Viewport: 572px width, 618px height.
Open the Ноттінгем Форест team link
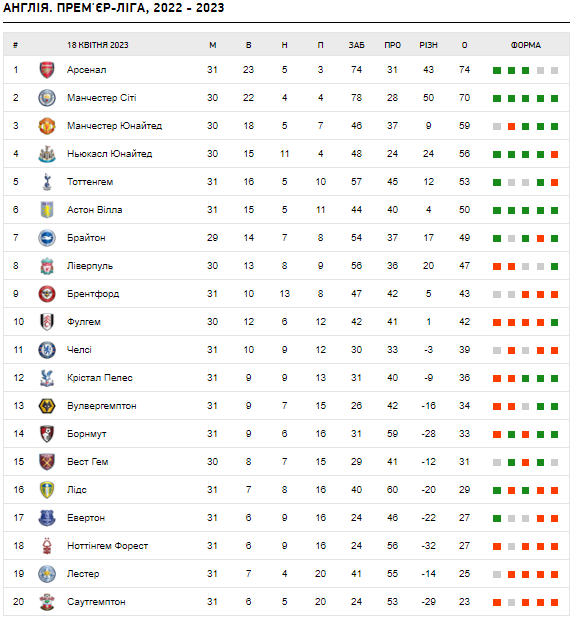click(x=108, y=545)
